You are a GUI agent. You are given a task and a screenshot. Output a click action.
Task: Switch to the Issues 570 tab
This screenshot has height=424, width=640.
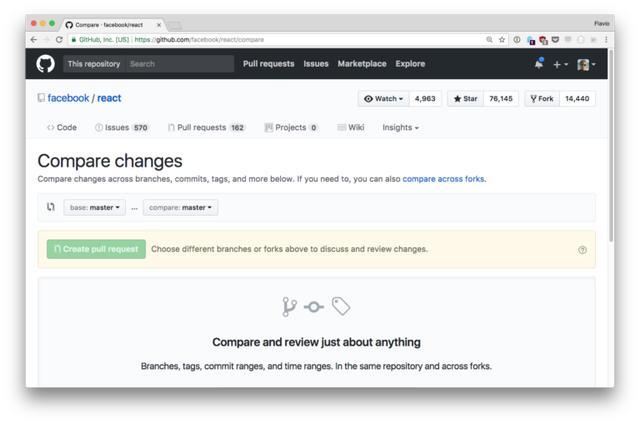pyautogui.click(x=122, y=127)
